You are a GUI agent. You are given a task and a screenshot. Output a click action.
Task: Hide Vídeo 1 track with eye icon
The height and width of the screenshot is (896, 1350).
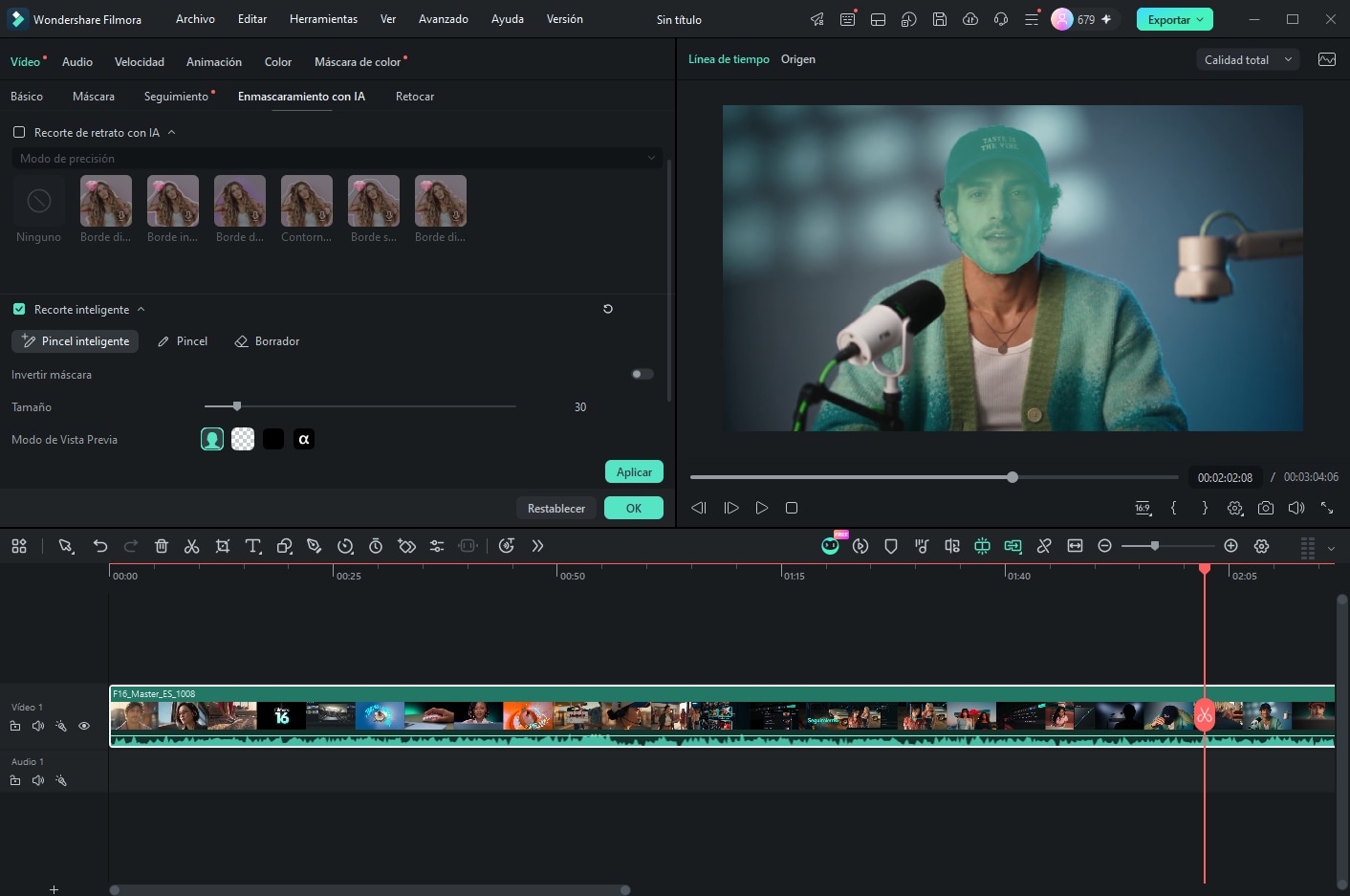84,726
